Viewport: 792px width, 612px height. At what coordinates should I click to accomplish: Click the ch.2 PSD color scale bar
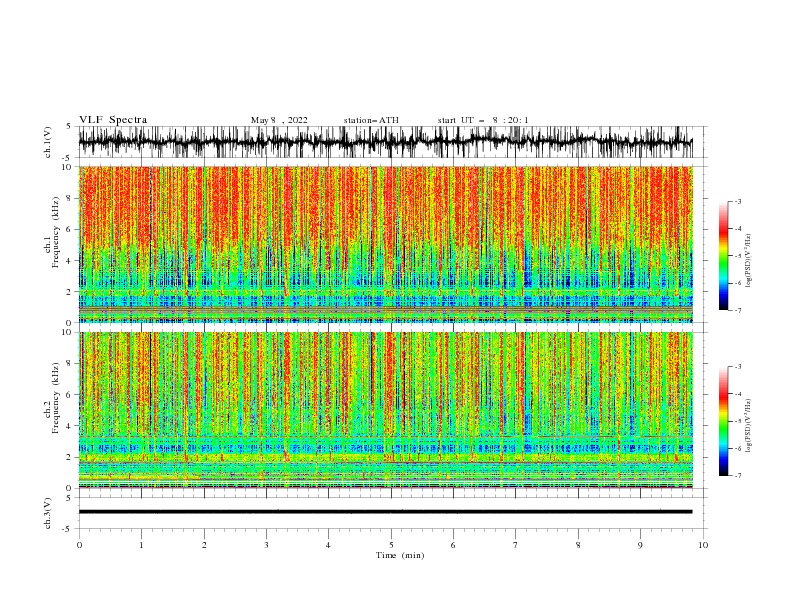(x=723, y=421)
